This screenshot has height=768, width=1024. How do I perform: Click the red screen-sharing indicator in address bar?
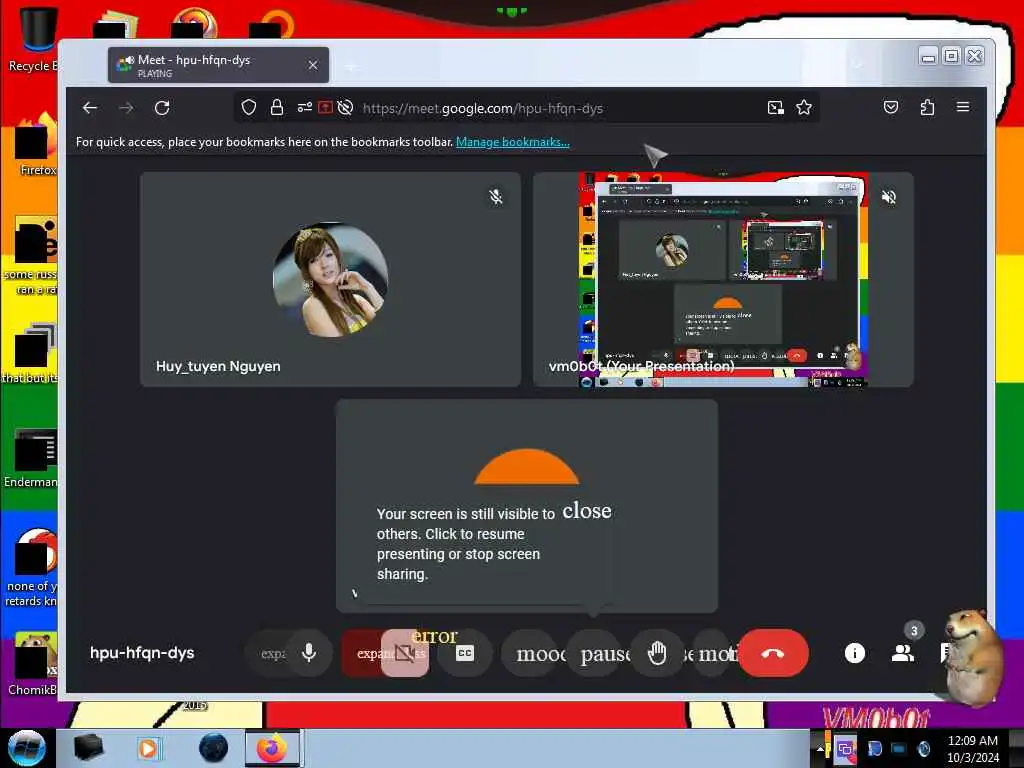(325, 107)
